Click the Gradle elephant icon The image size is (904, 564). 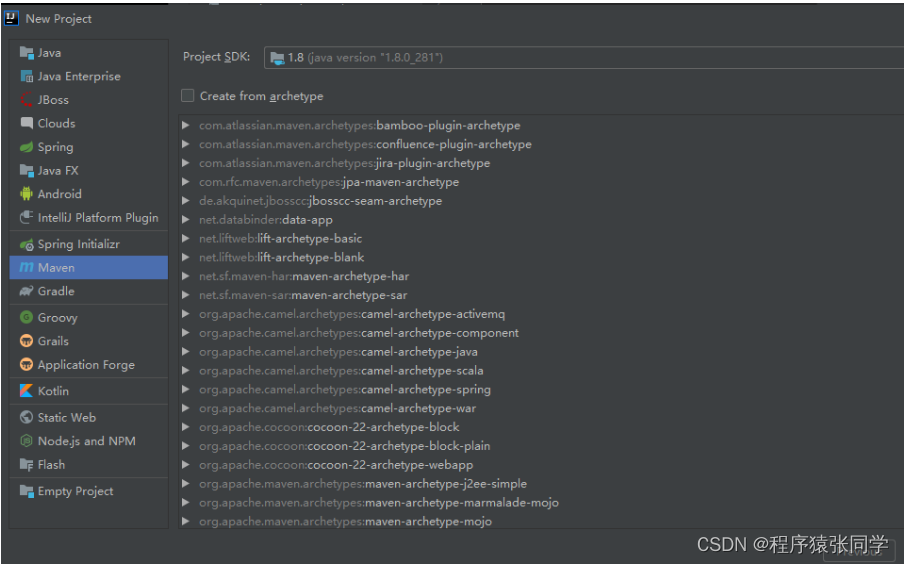(27, 291)
